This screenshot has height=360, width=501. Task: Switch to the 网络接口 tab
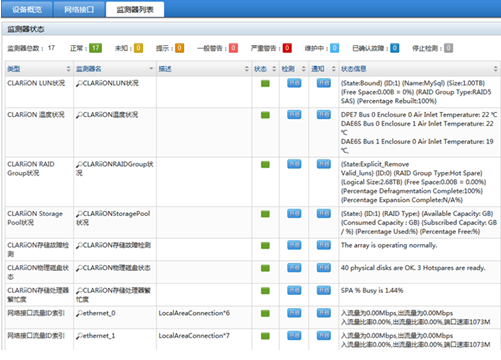coord(79,9)
